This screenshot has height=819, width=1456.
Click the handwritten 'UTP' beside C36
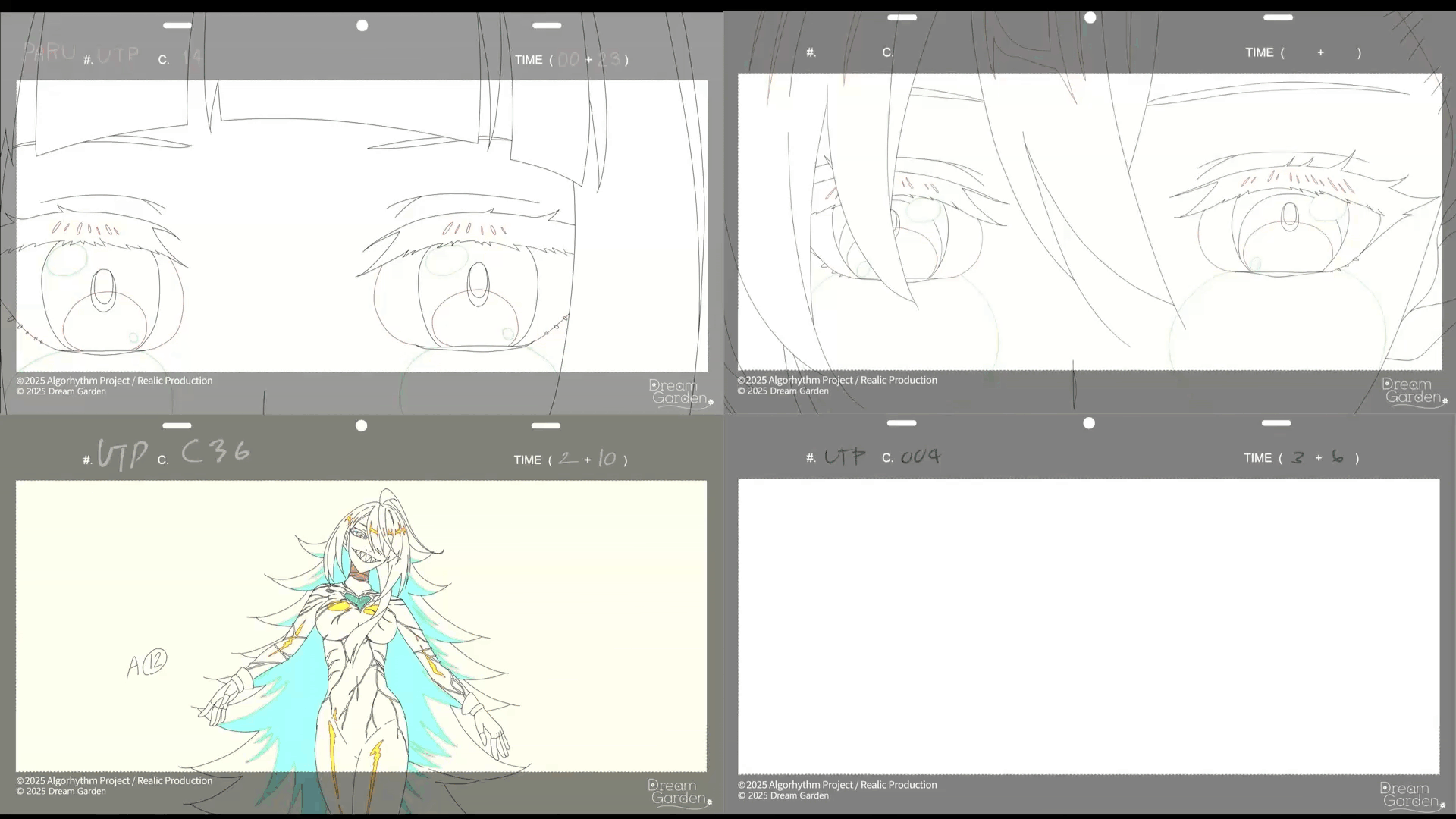pyautogui.click(x=123, y=455)
